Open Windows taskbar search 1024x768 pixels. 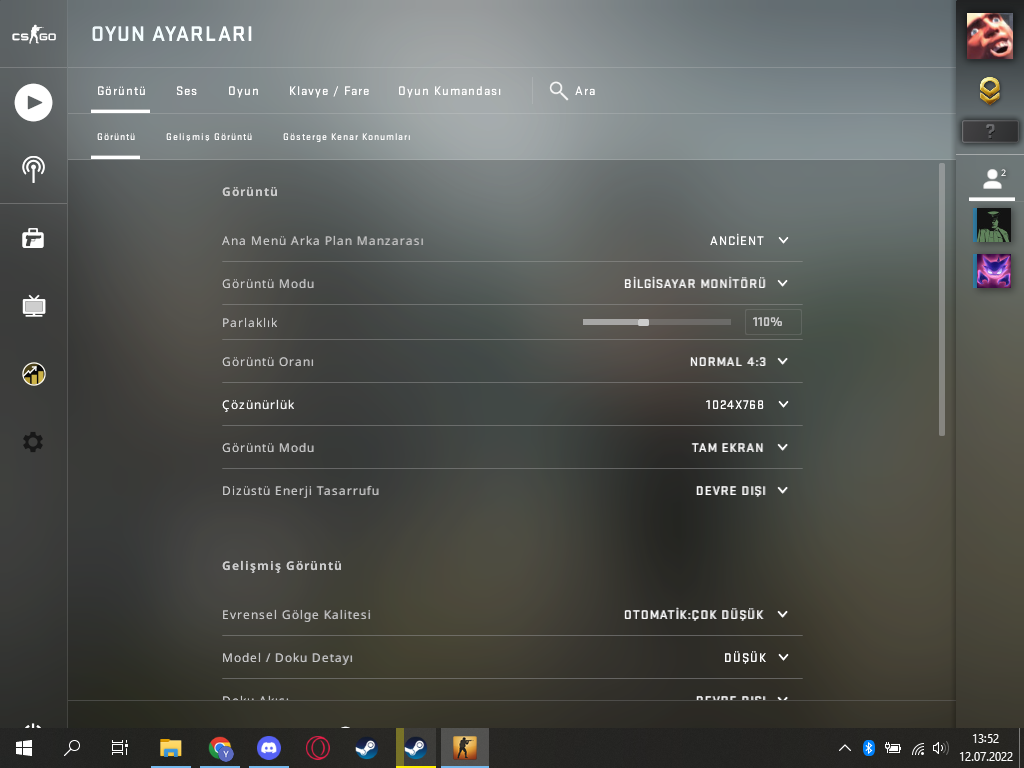[x=72, y=748]
